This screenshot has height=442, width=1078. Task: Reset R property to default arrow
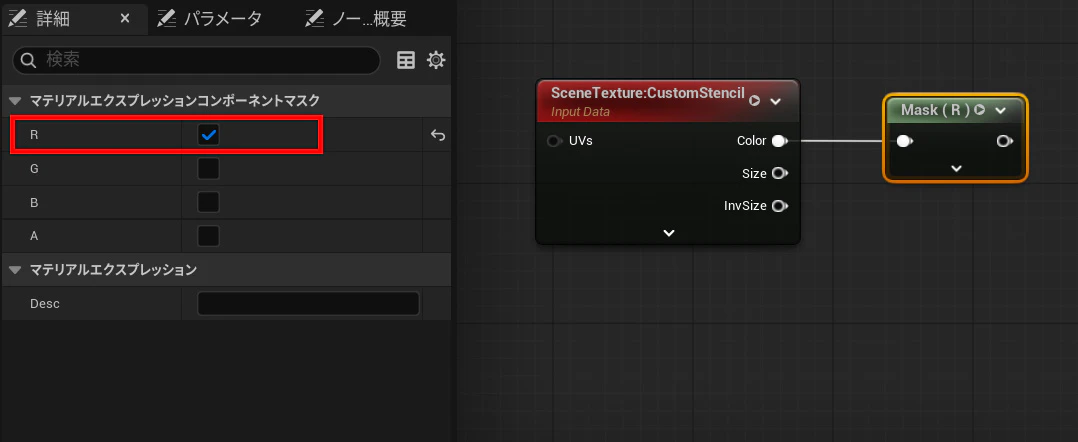pos(438,135)
